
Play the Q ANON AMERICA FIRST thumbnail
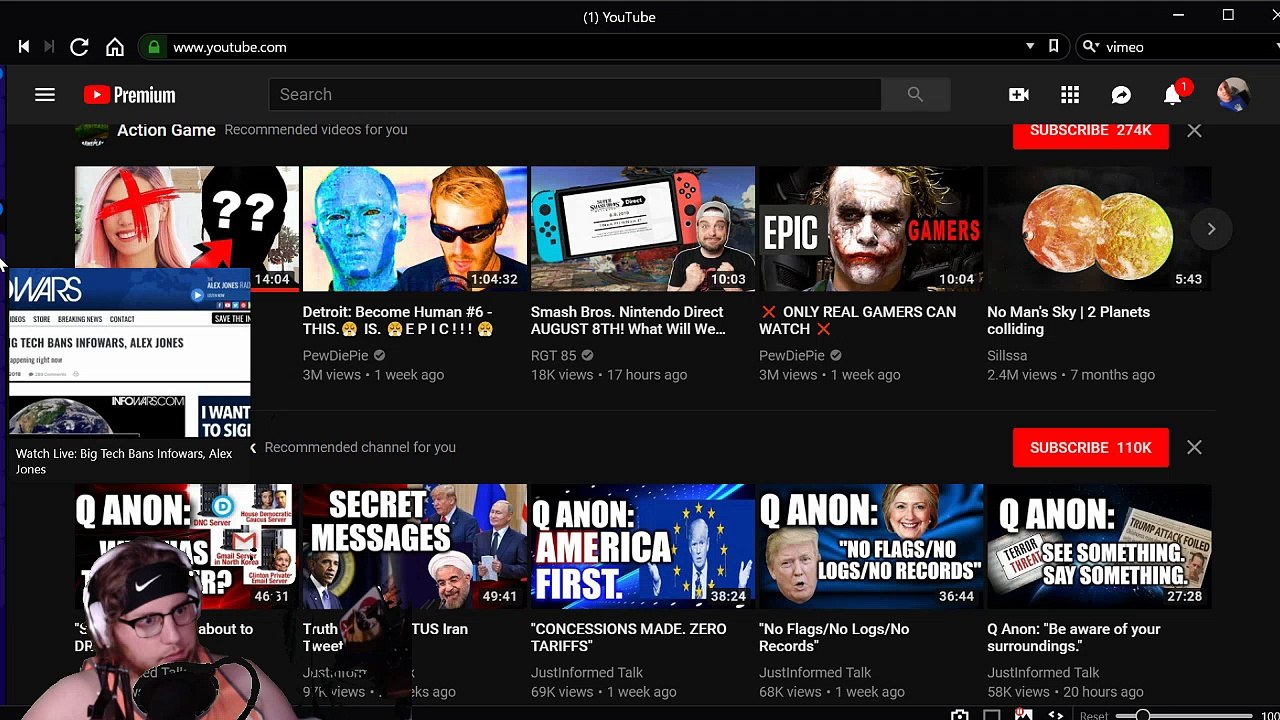(643, 546)
